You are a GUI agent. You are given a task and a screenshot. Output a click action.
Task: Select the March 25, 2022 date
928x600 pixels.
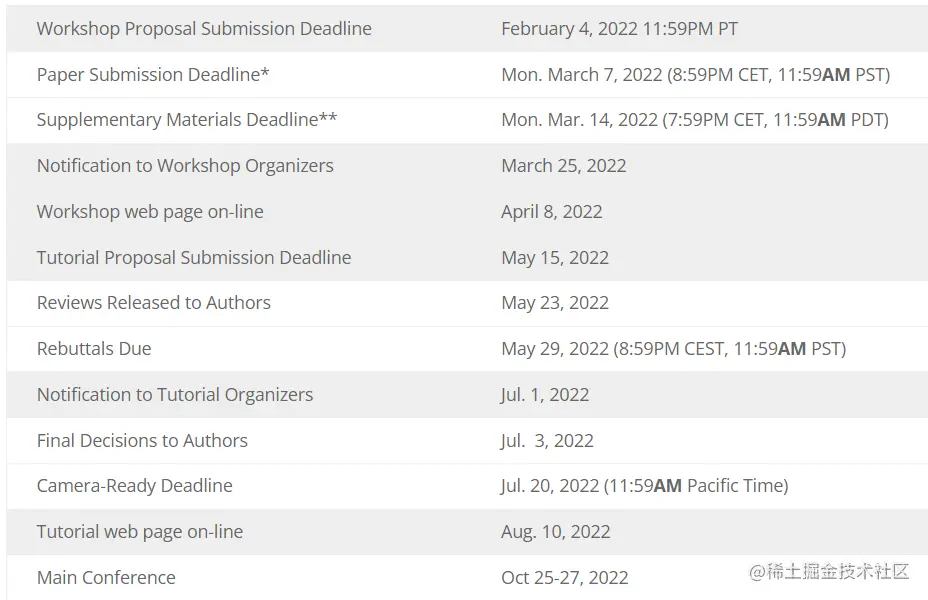coord(564,166)
